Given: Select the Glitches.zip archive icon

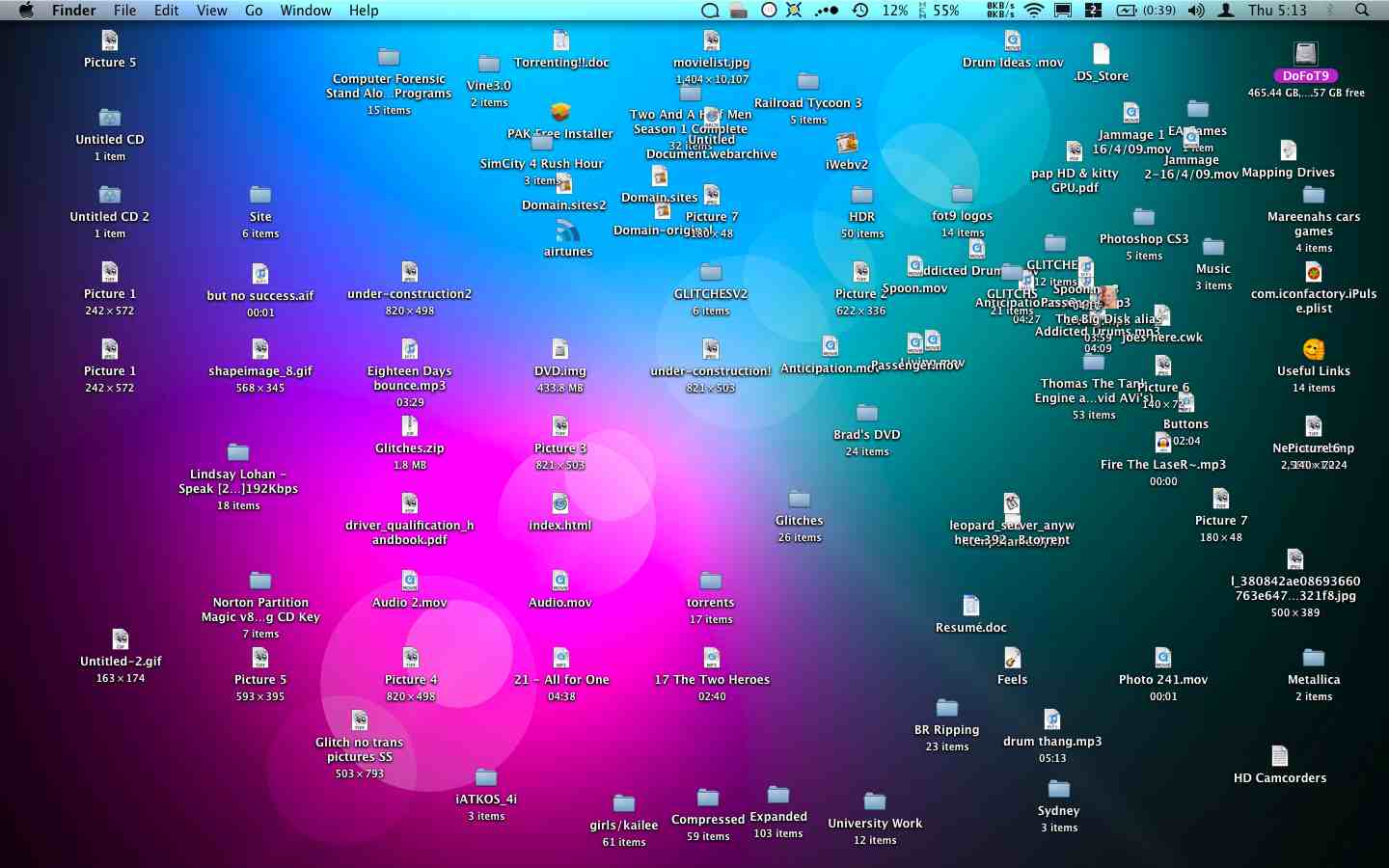Looking at the screenshot, I should [x=410, y=426].
